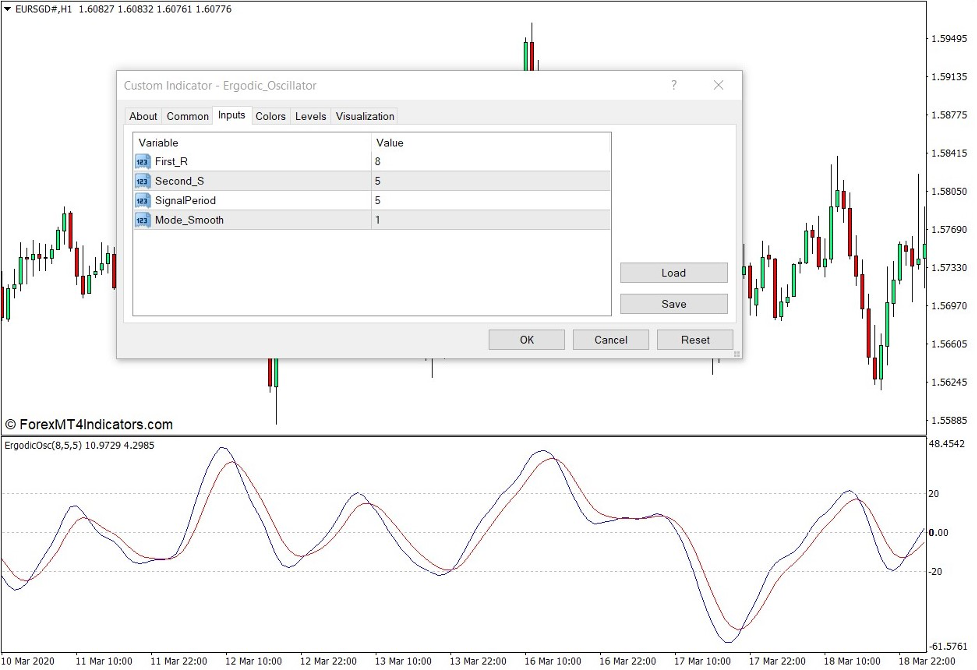
Task: Open the Visualization tab
Action: tap(365, 115)
